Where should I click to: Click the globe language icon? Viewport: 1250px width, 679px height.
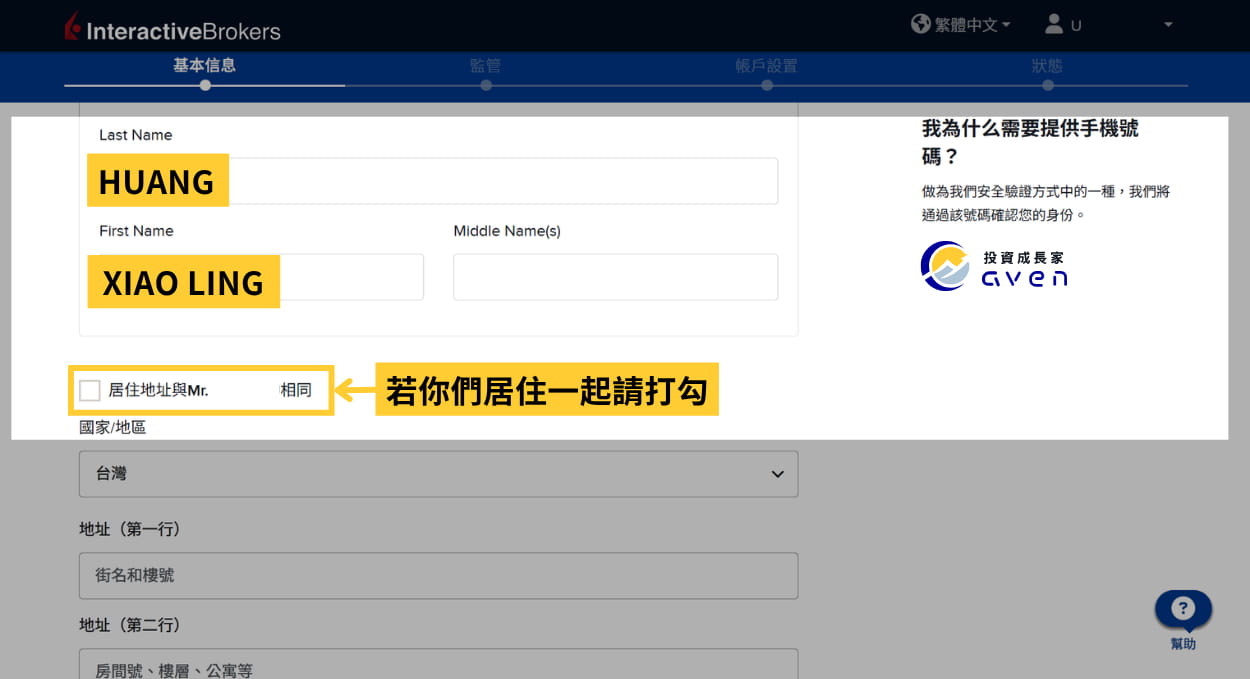point(921,23)
